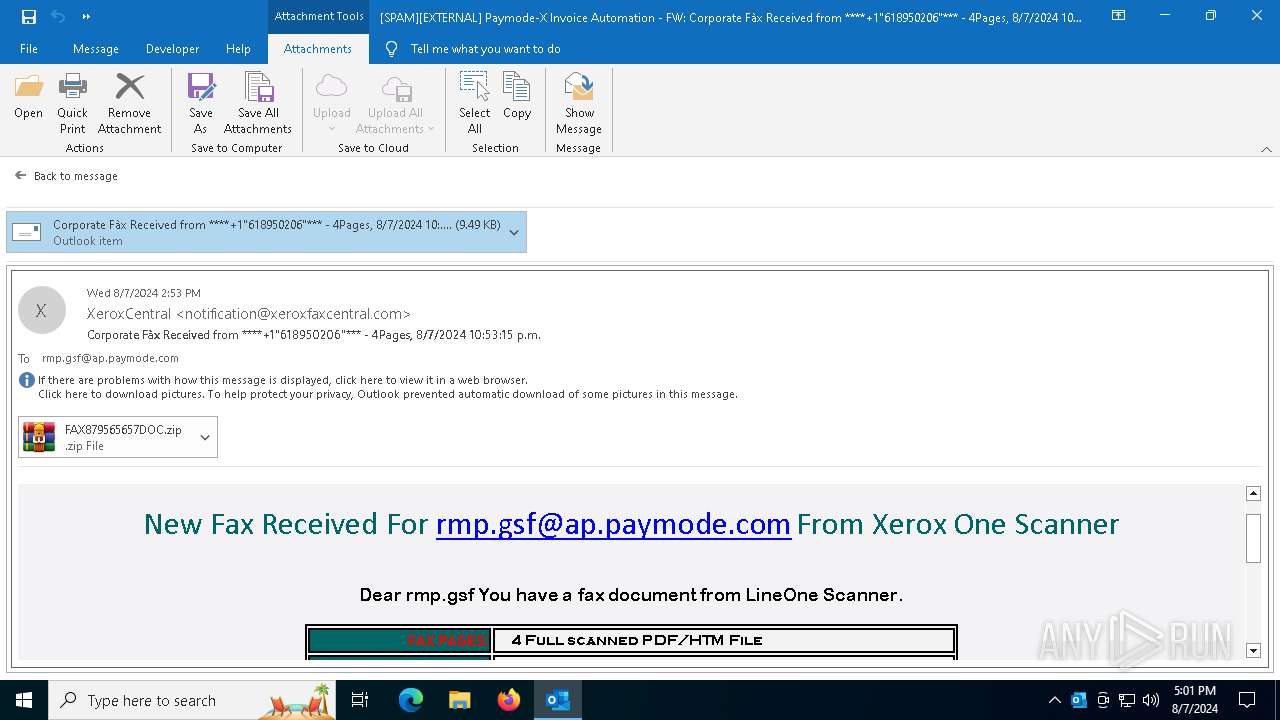Click recipient rmp.gsf@ap.paymode.com in To field
Viewport: 1280px width, 720px height.
(110, 358)
